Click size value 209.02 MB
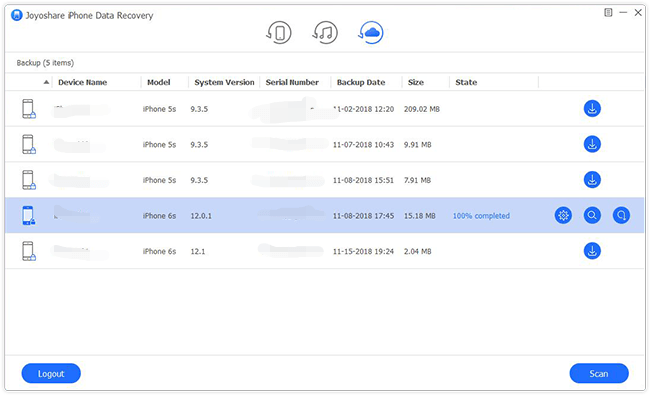Image resolution: width=650 pixels, height=395 pixels. [422, 109]
